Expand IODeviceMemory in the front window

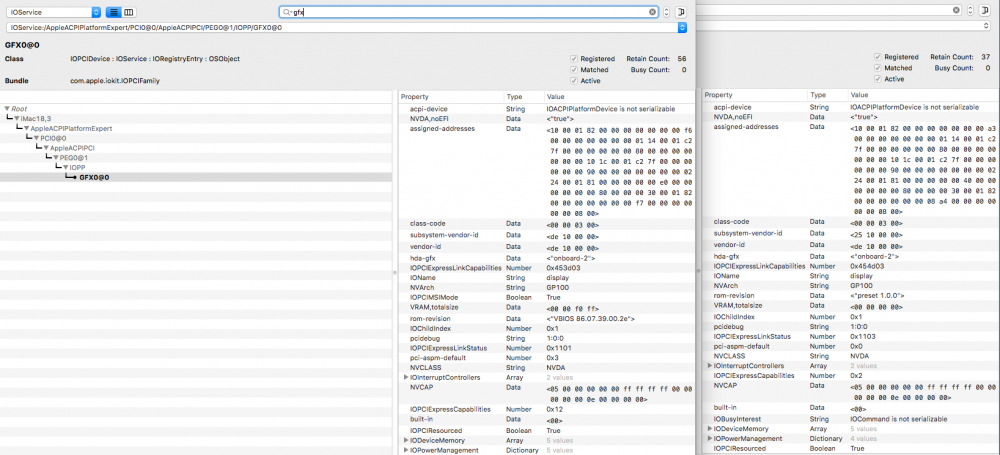406,440
